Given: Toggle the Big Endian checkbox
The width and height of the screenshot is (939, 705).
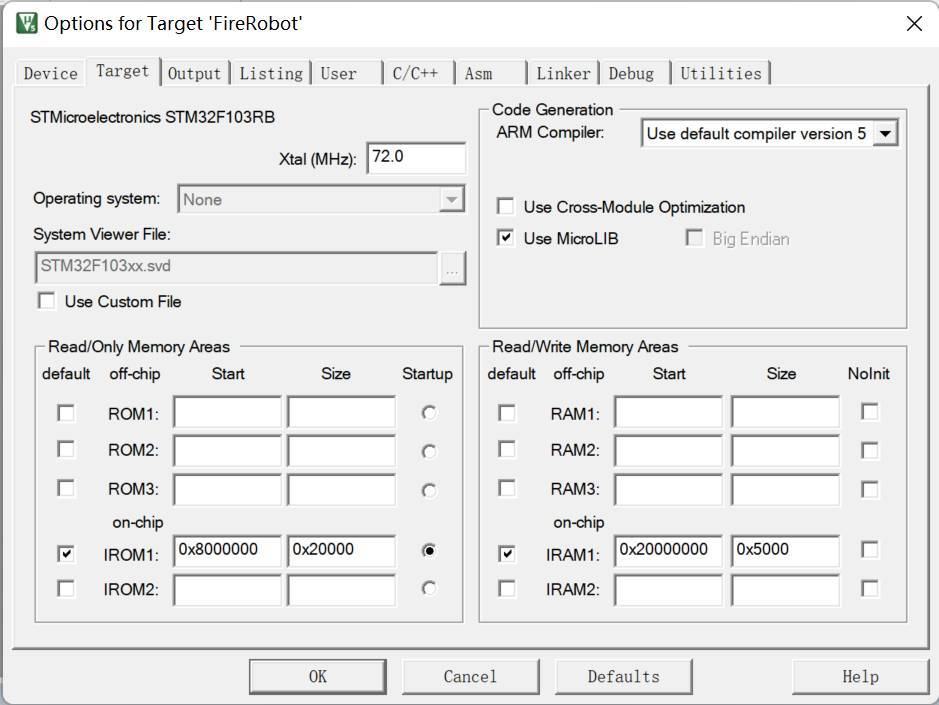Looking at the screenshot, I should click(694, 238).
